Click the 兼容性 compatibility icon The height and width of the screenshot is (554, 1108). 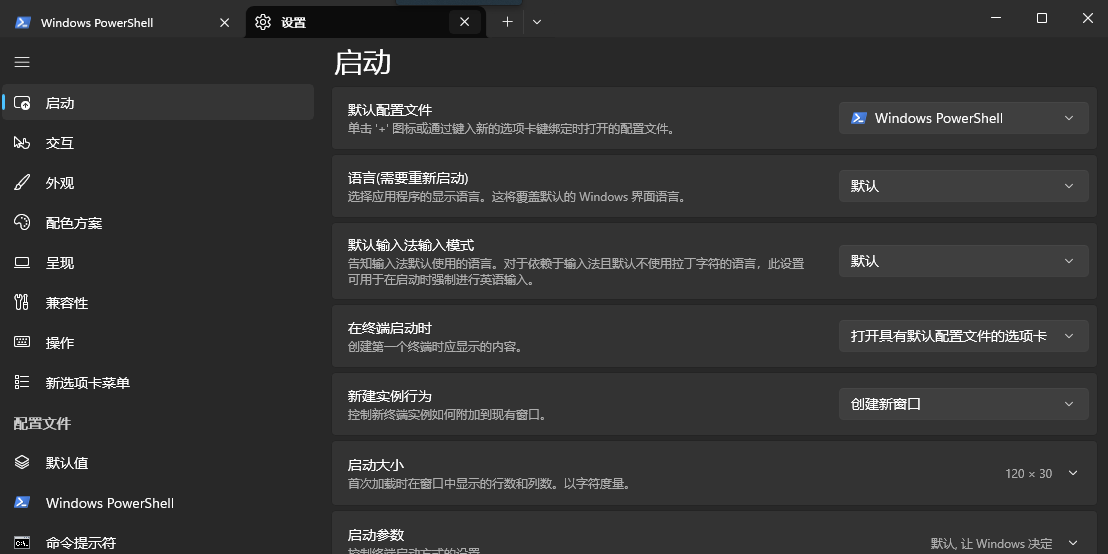click(x=22, y=302)
